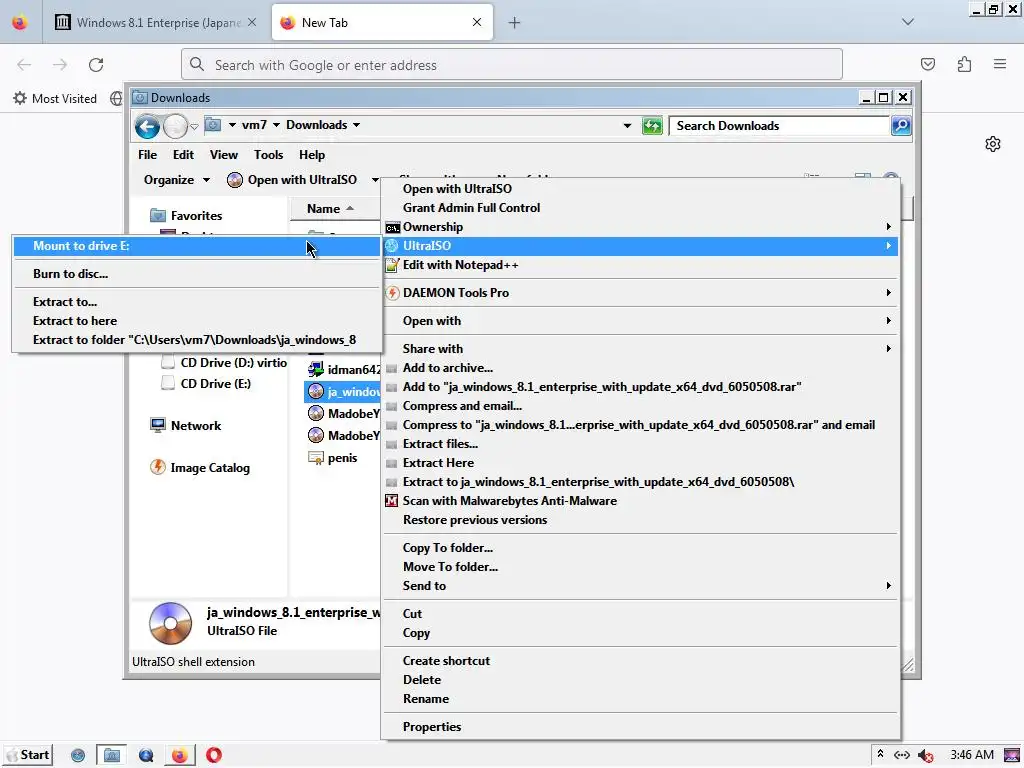Click the New Tab page settings gear
The height and width of the screenshot is (768, 1024).
coord(992,144)
